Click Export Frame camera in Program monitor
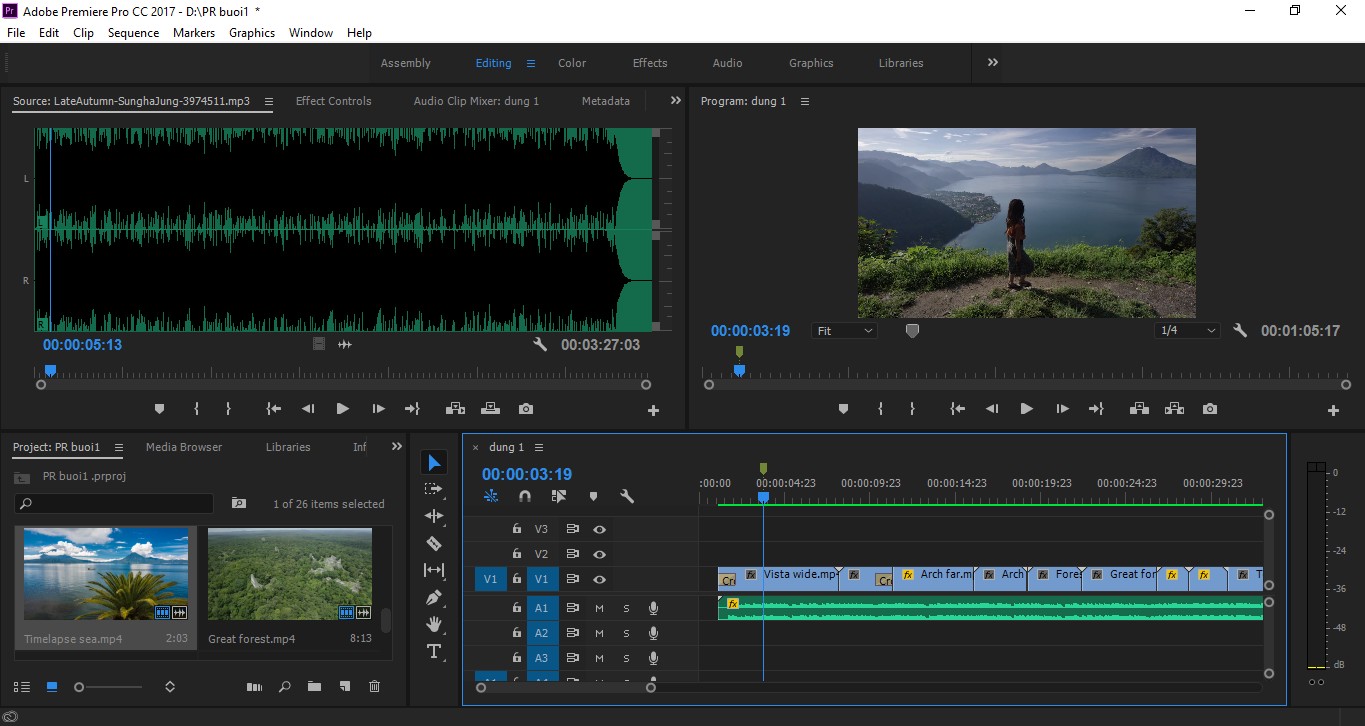This screenshot has height=726, width=1365. (1210, 409)
